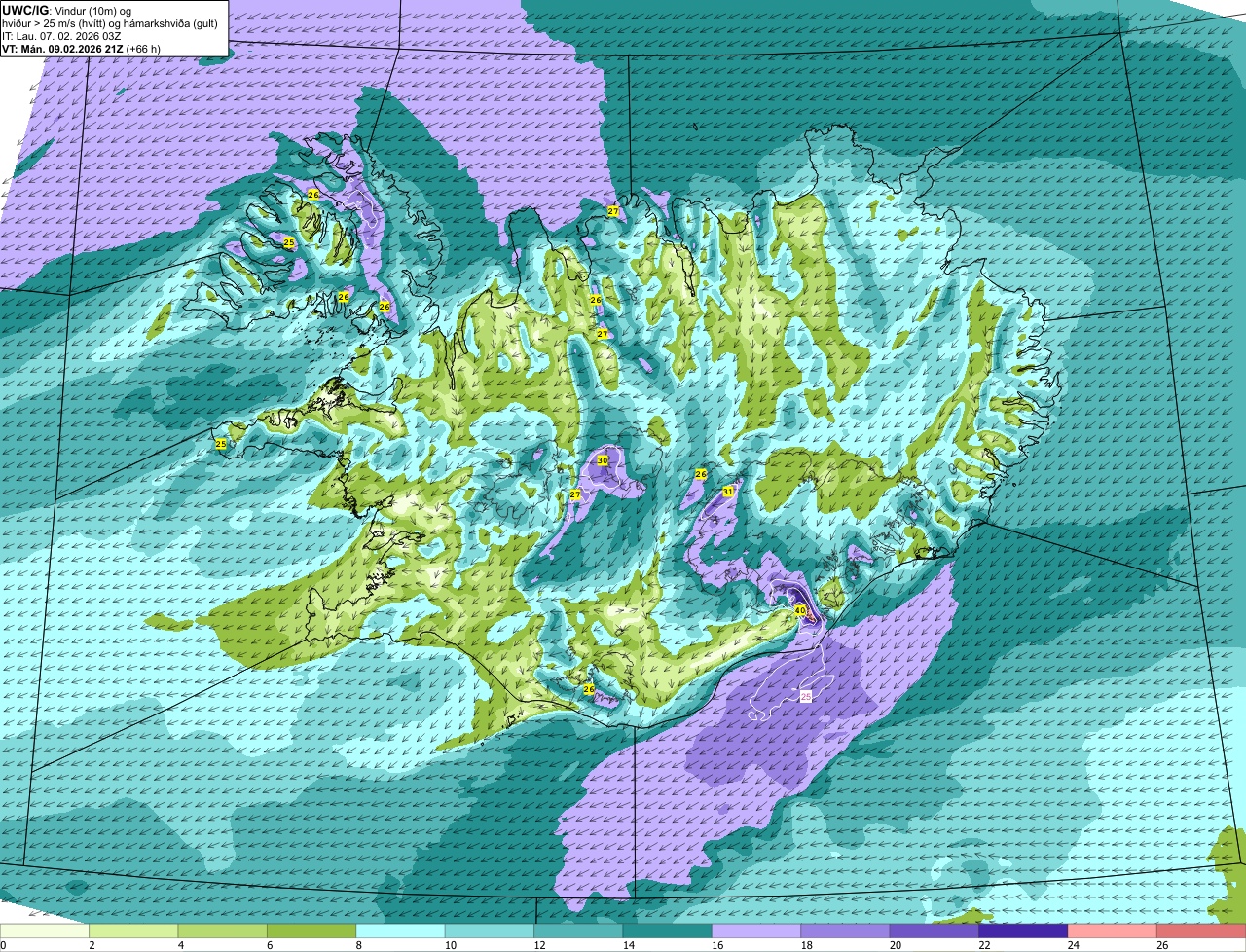Pick the salmon red above-26 m/s legend swatch
Image resolution: width=1246 pixels, height=952 pixels.
(x=1202, y=932)
